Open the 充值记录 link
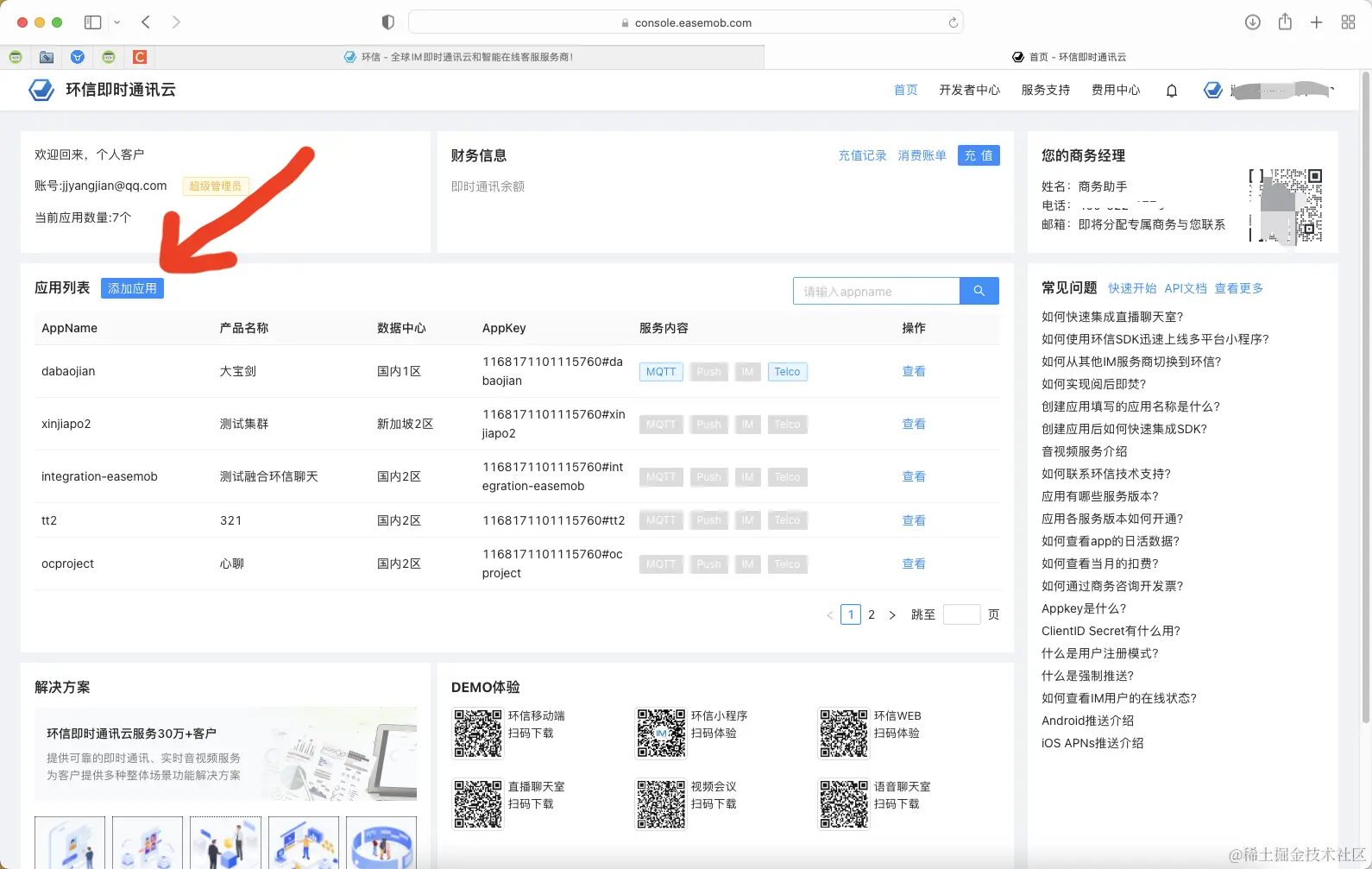Screen dimensions: 1372x869 click(x=863, y=155)
